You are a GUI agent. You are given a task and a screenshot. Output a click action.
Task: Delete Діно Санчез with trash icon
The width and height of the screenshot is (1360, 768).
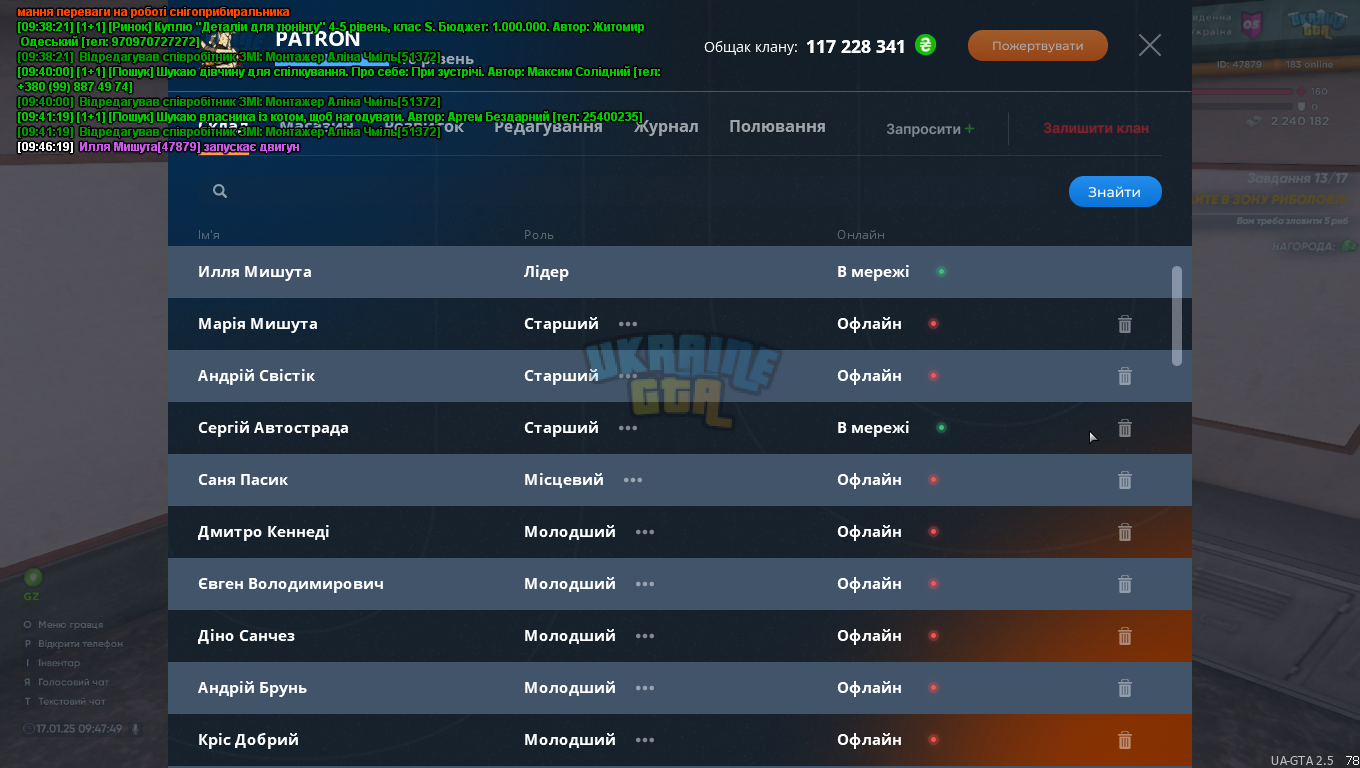[x=1125, y=636]
